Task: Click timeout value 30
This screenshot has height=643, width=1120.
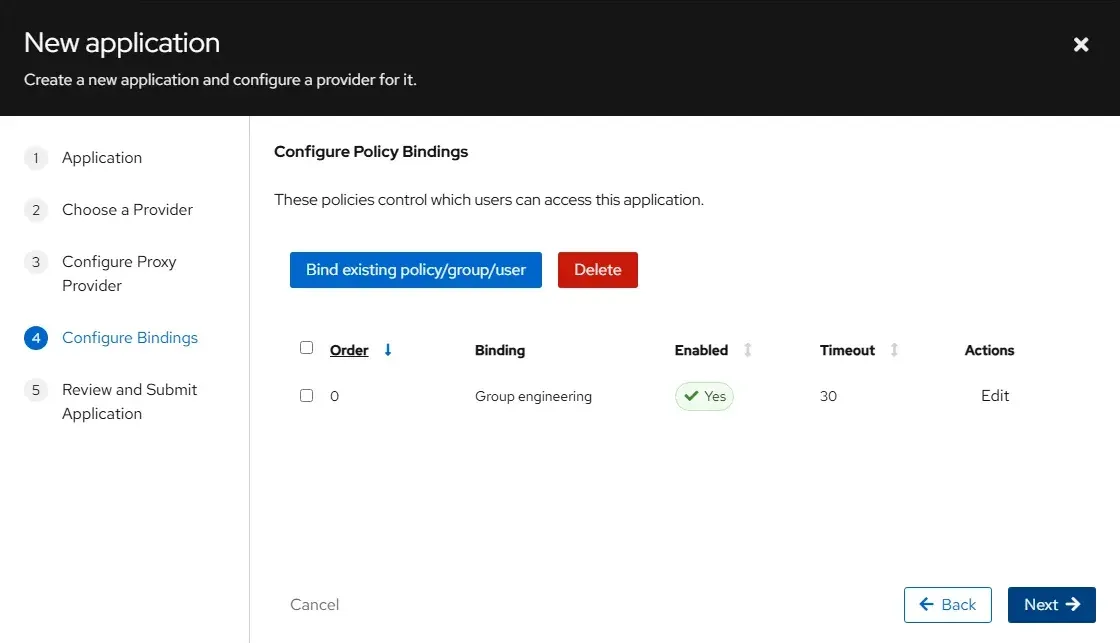Action: coord(828,397)
